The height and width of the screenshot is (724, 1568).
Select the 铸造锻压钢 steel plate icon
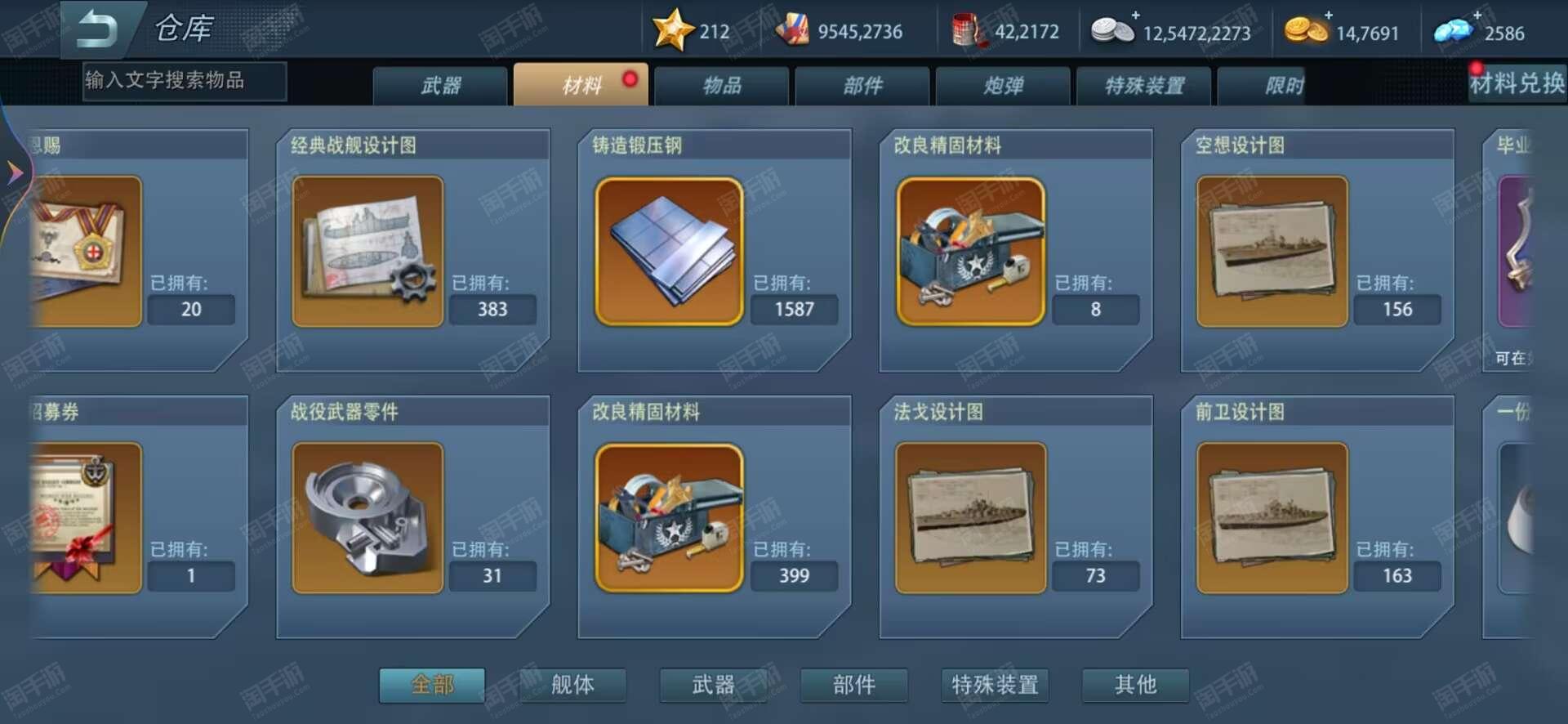point(669,252)
